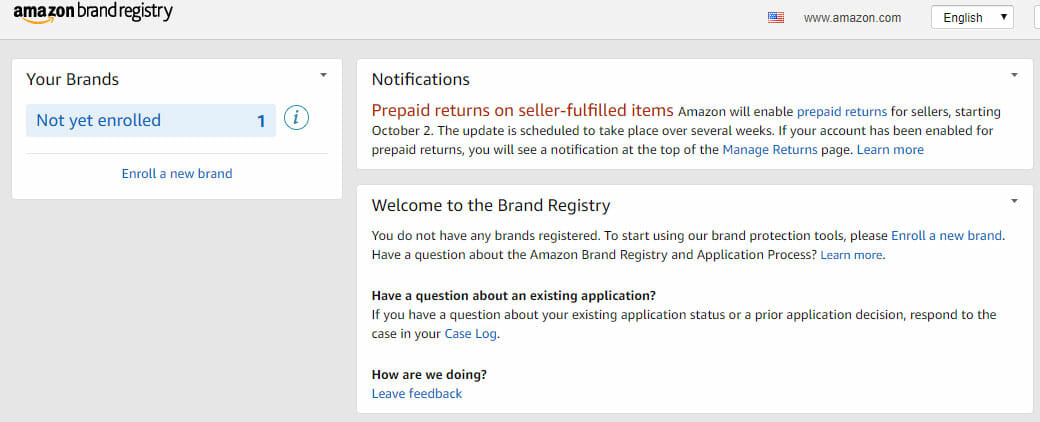The image size is (1040, 422).
Task: Click the Your Brands panel heading
Action: 72,80
